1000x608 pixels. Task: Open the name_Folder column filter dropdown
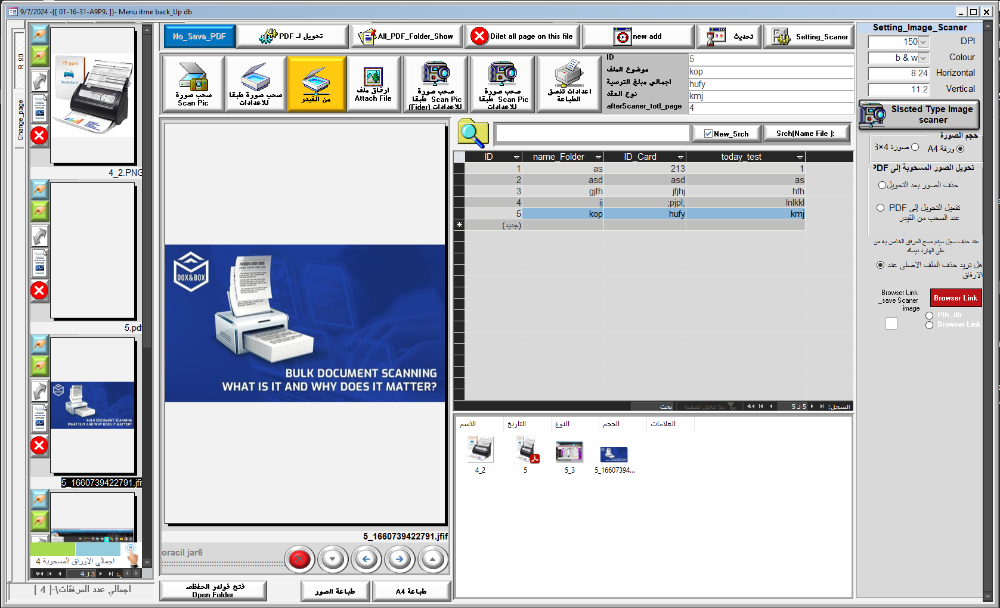click(598, 157)
